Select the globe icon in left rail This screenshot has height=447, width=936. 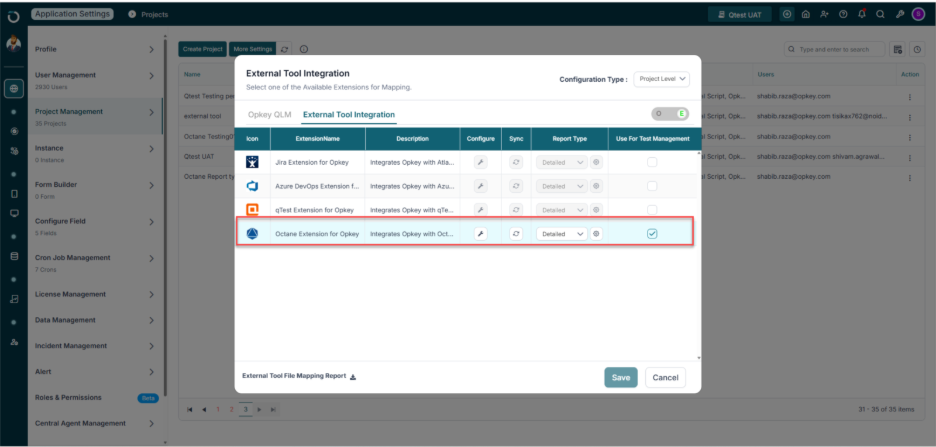pos(14,89)
